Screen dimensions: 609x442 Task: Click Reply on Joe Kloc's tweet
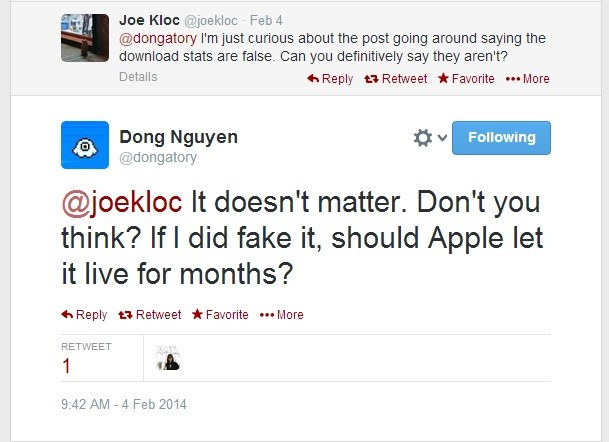click(329, 78)
